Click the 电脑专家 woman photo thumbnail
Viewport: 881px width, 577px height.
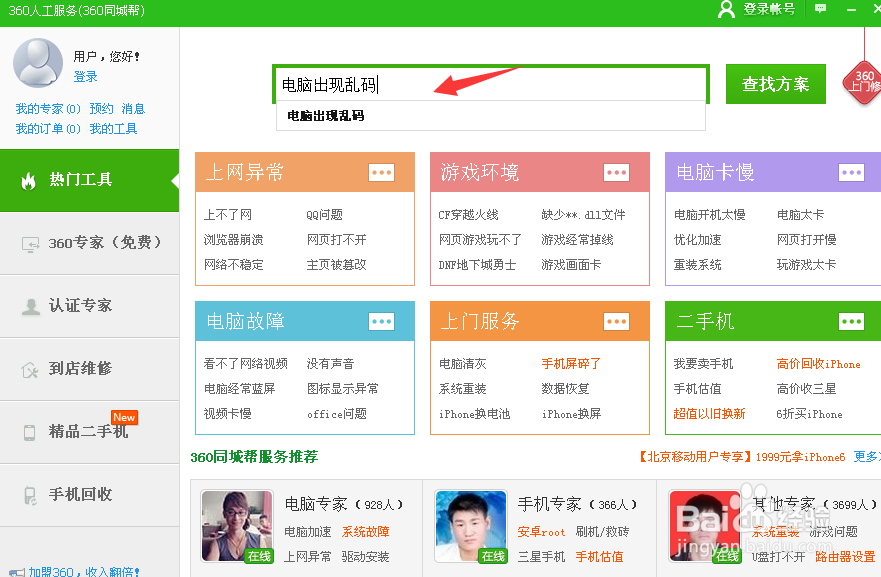point(237,526)
